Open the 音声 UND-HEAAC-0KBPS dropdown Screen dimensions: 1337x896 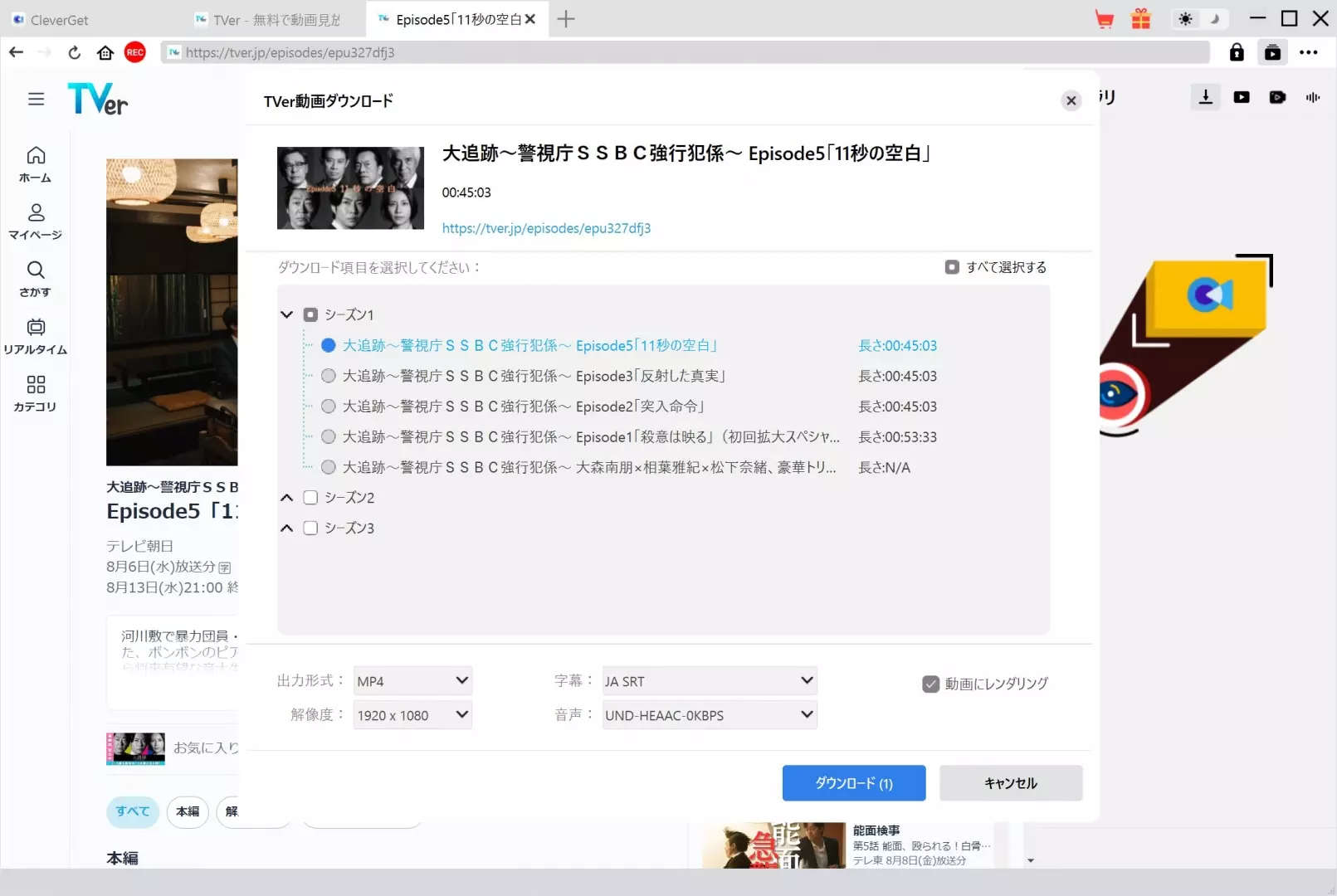(710, 714)
